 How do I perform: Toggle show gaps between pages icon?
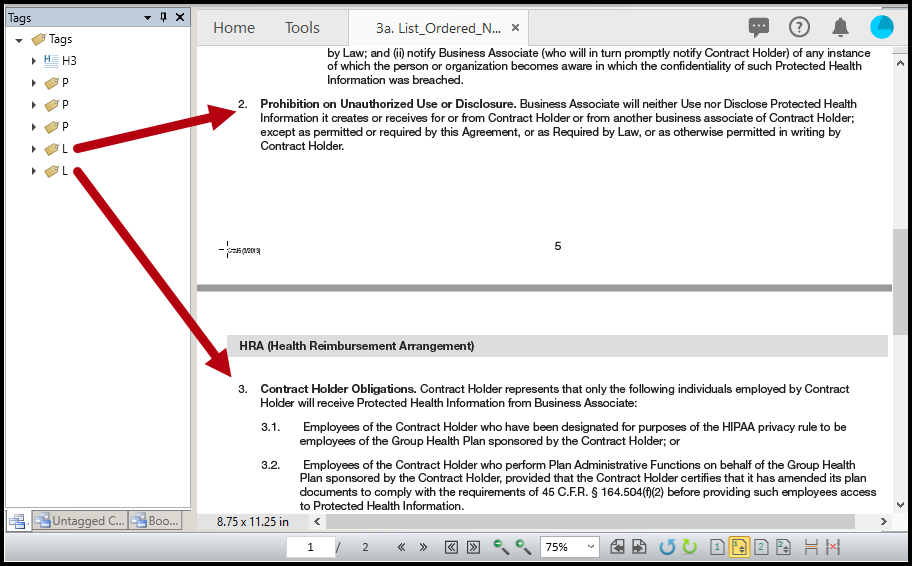coord(811,547)
